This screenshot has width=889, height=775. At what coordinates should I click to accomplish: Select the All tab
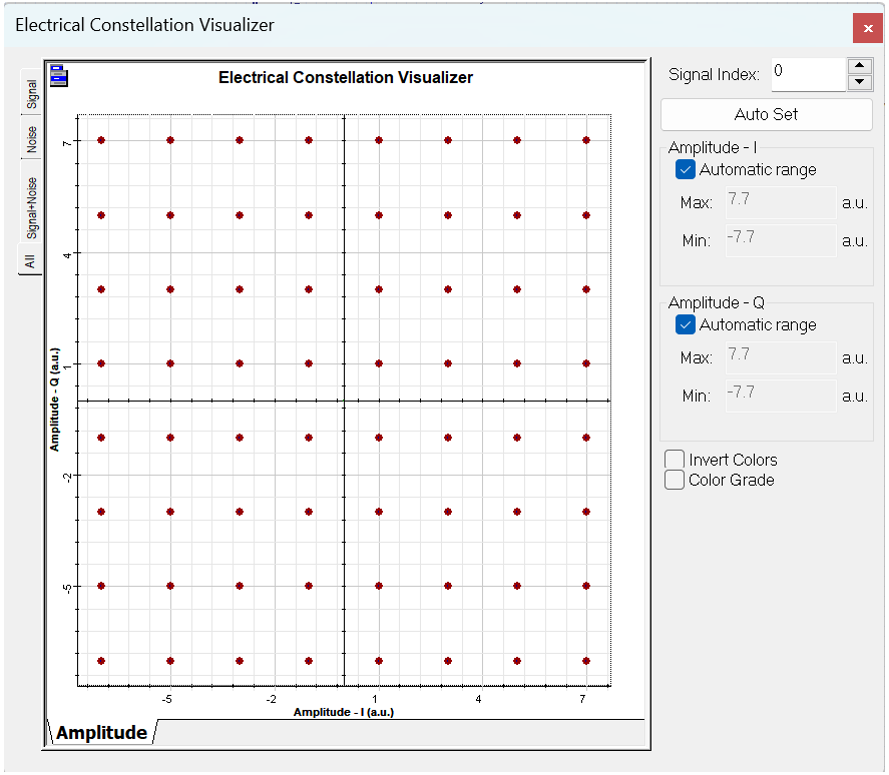coord(30,261)
